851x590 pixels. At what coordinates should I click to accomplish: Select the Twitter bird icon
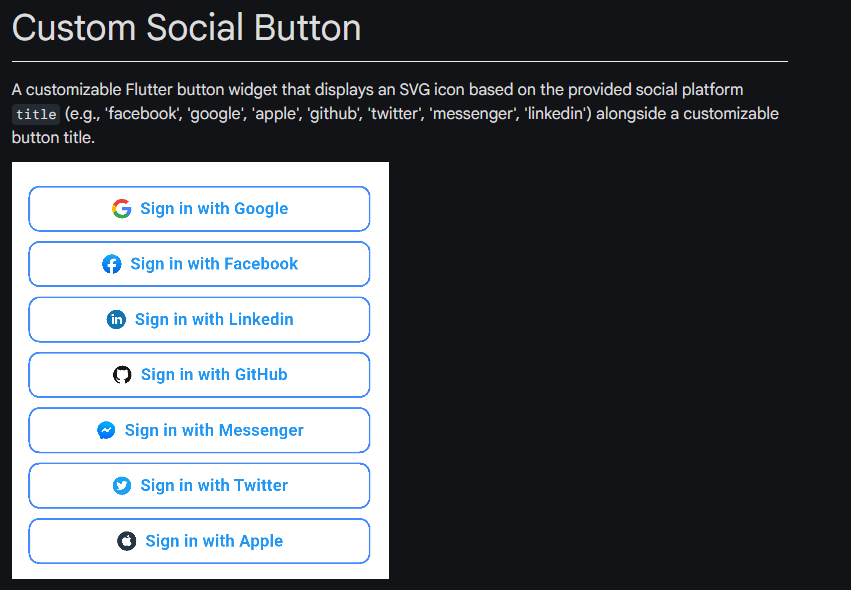tap(121, 485)
